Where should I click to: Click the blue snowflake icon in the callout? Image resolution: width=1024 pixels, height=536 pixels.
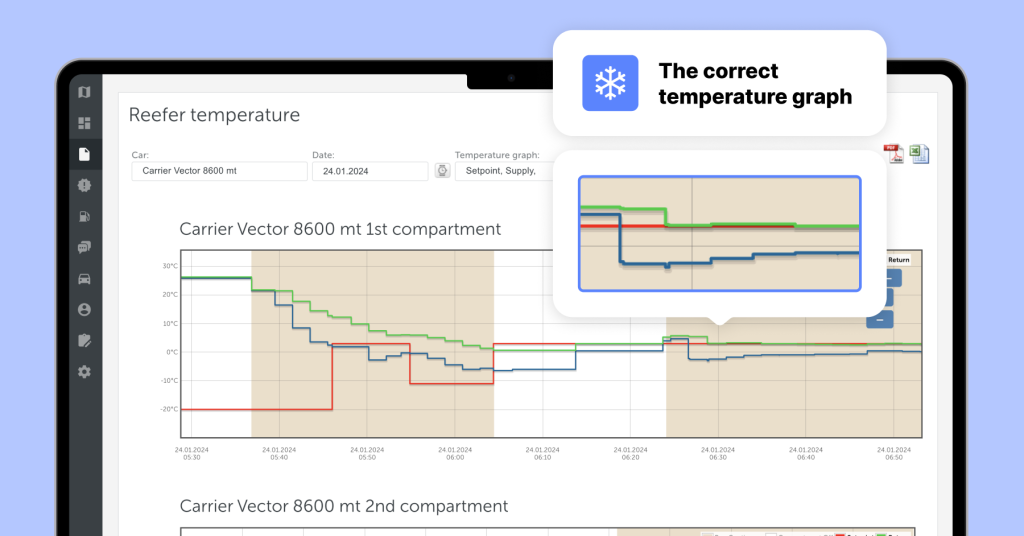(x=610, y=83)
